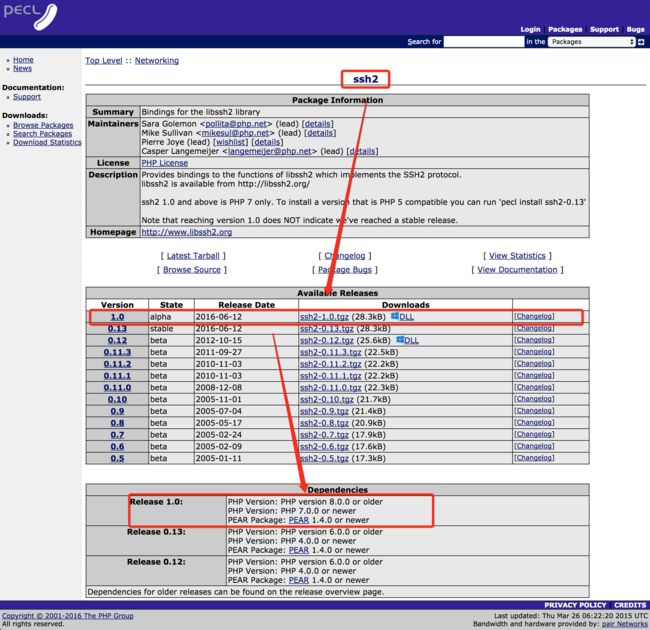Open the PHP License link
Viewport: 650px width, 630px height.
click(165, 163)
